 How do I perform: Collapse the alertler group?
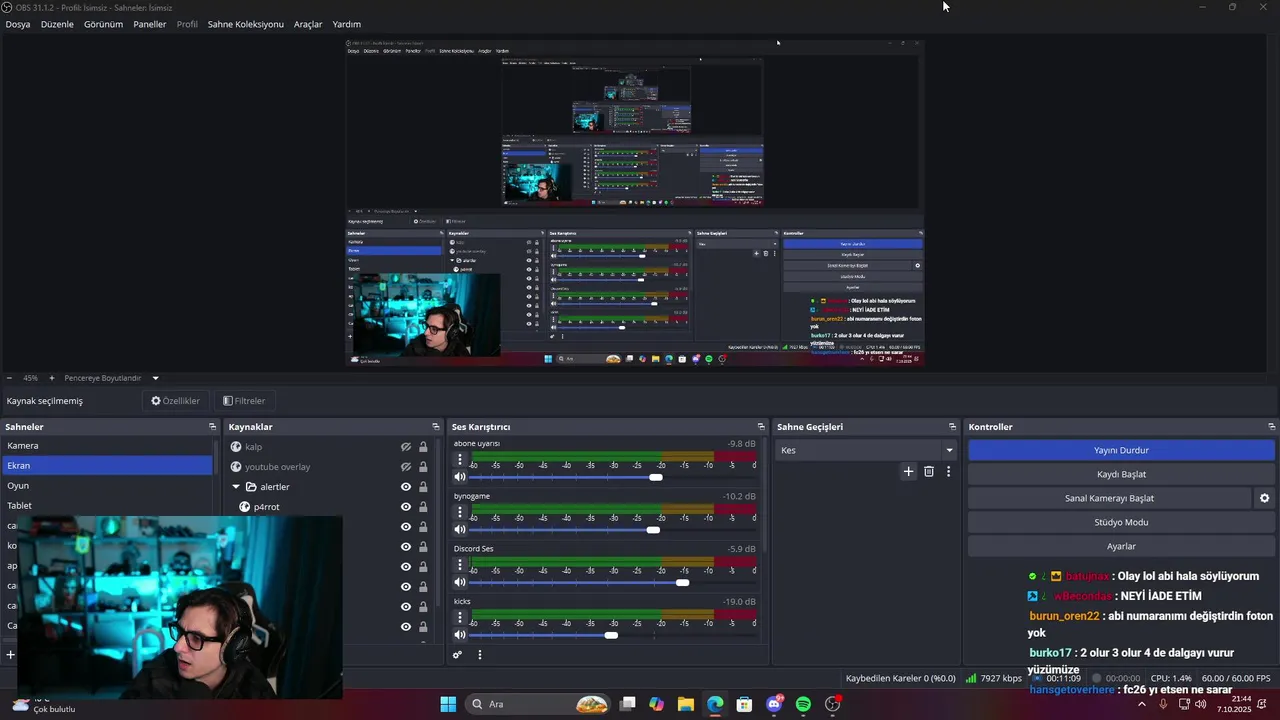click(x=236, y=487)
